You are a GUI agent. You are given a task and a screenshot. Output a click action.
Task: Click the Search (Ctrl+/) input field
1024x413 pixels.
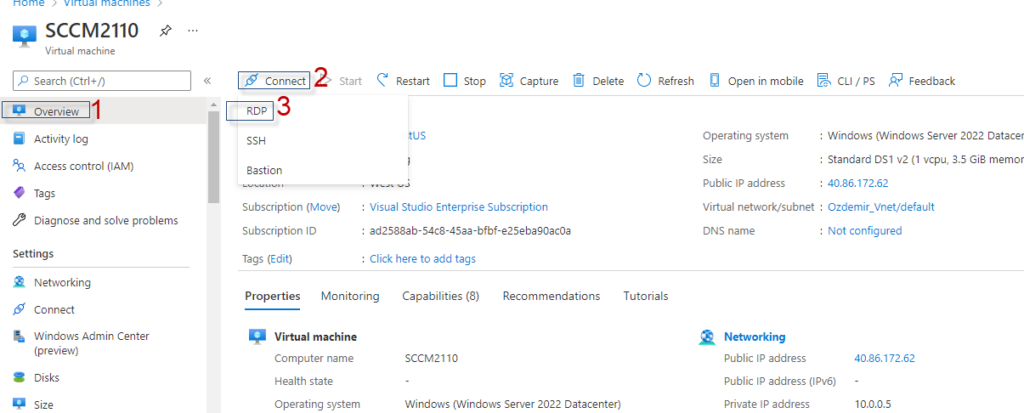click(x=102, y=81)
